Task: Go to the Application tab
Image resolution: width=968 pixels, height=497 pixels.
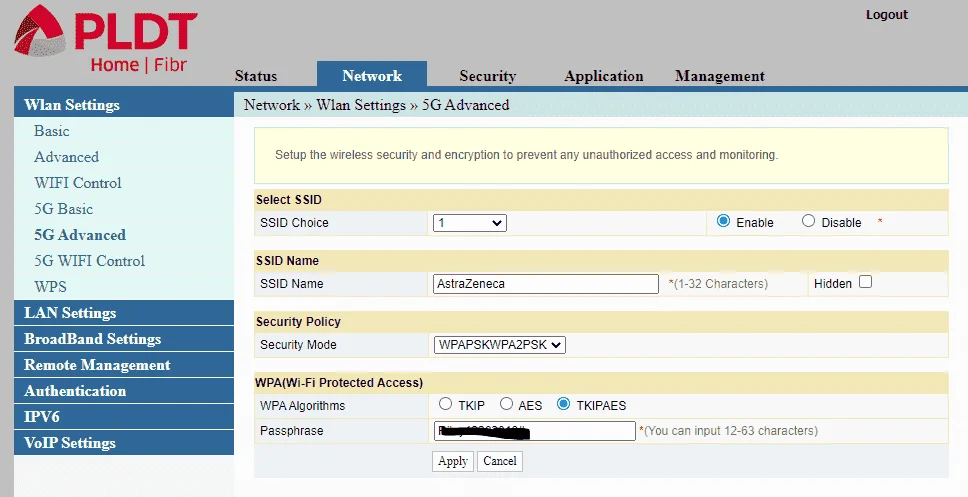Action: (x=603, y=76)
